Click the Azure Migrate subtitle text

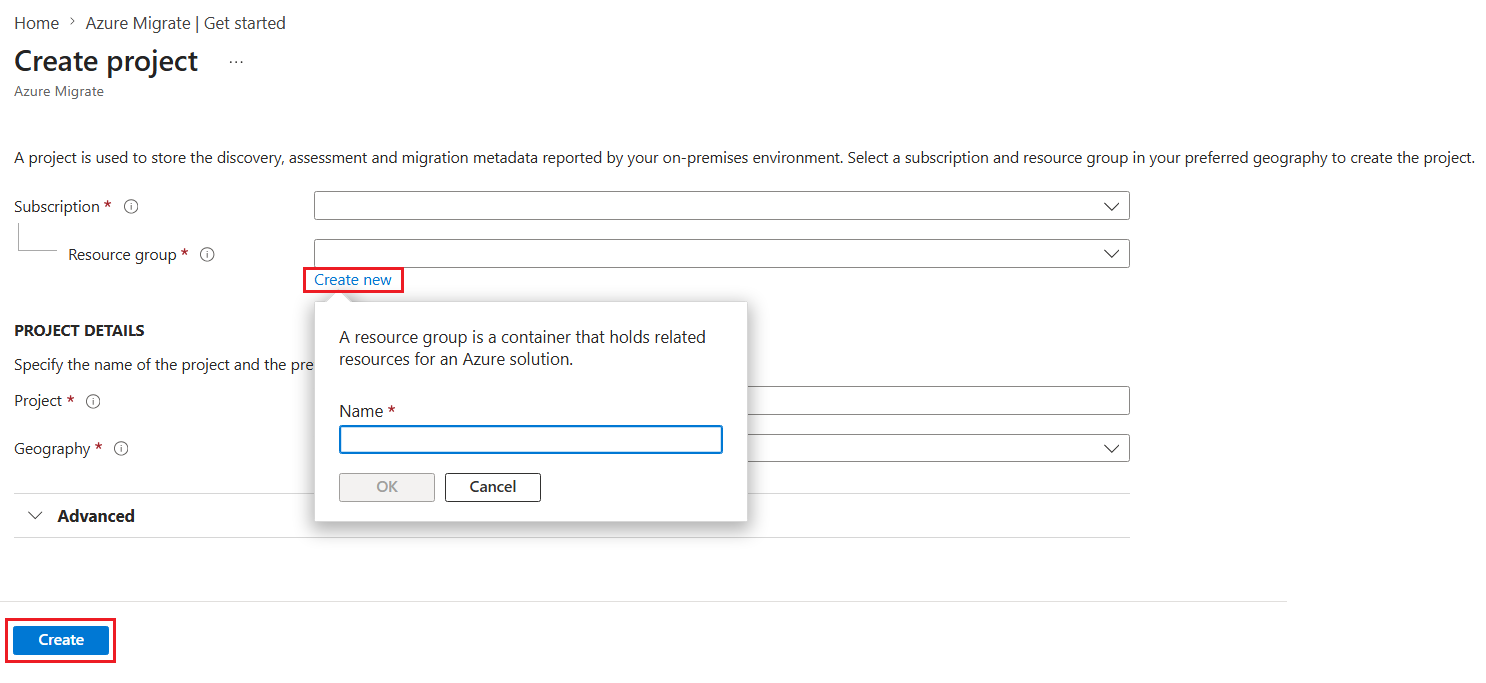point(59,91)
